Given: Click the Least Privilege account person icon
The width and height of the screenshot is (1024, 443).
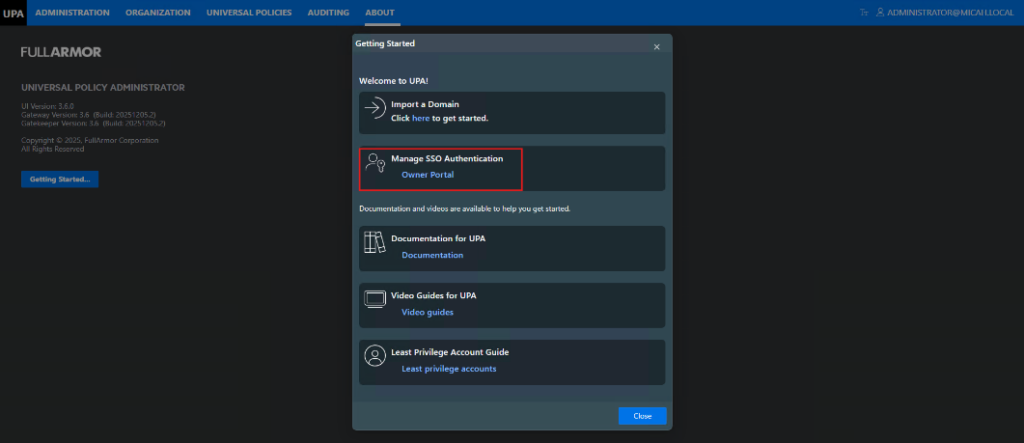Looking at the screenshot, I should point(374,357).
